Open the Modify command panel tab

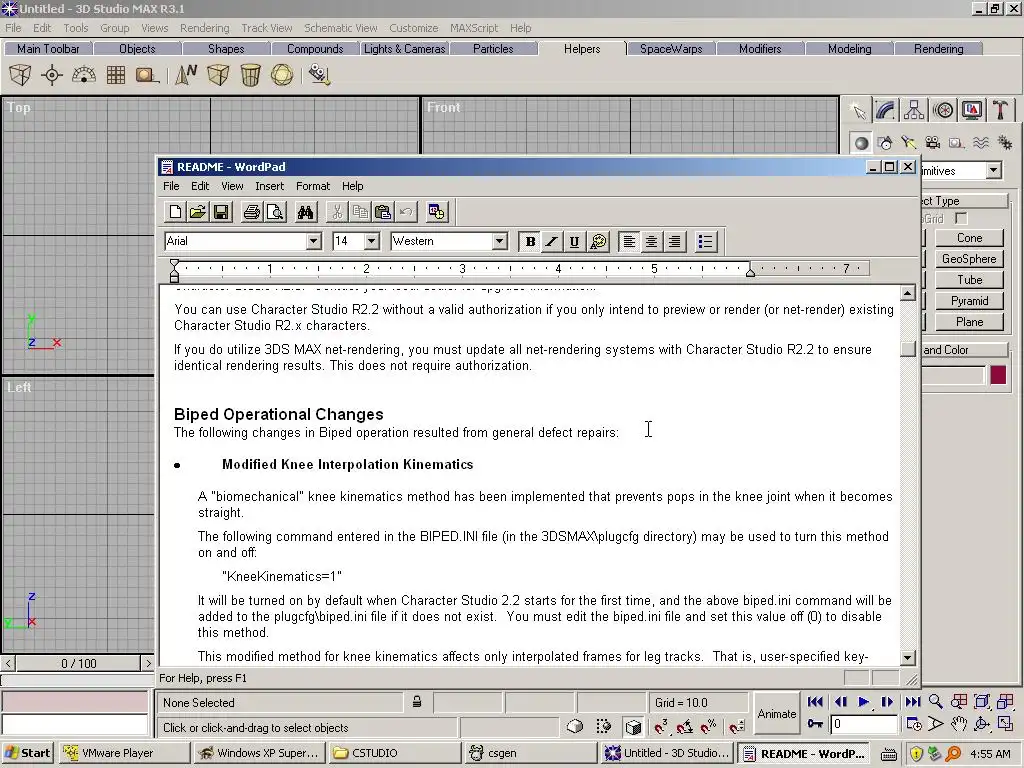886,110
